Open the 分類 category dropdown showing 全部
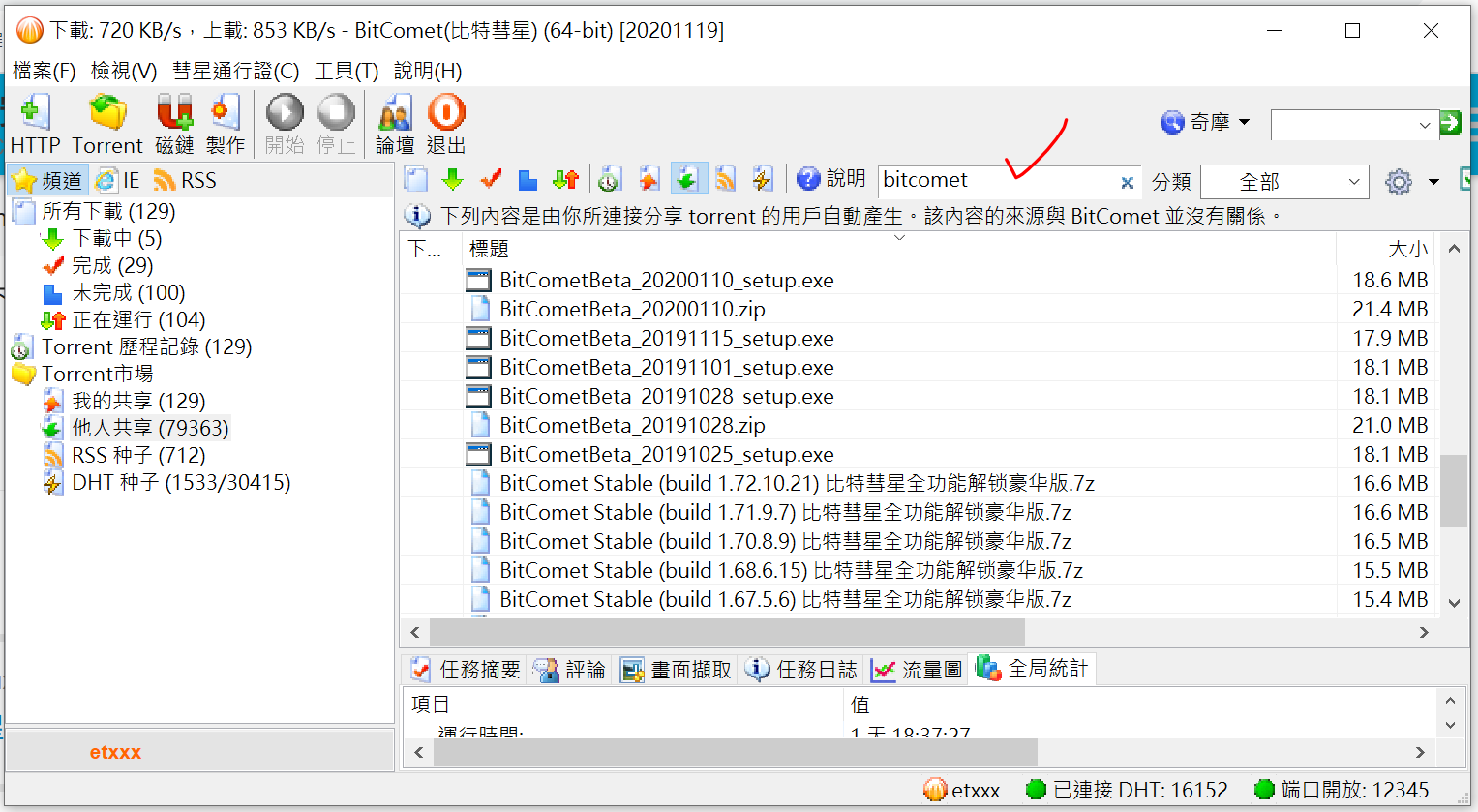Viewport: 1478px width, 812px height. pos(1284,181)
